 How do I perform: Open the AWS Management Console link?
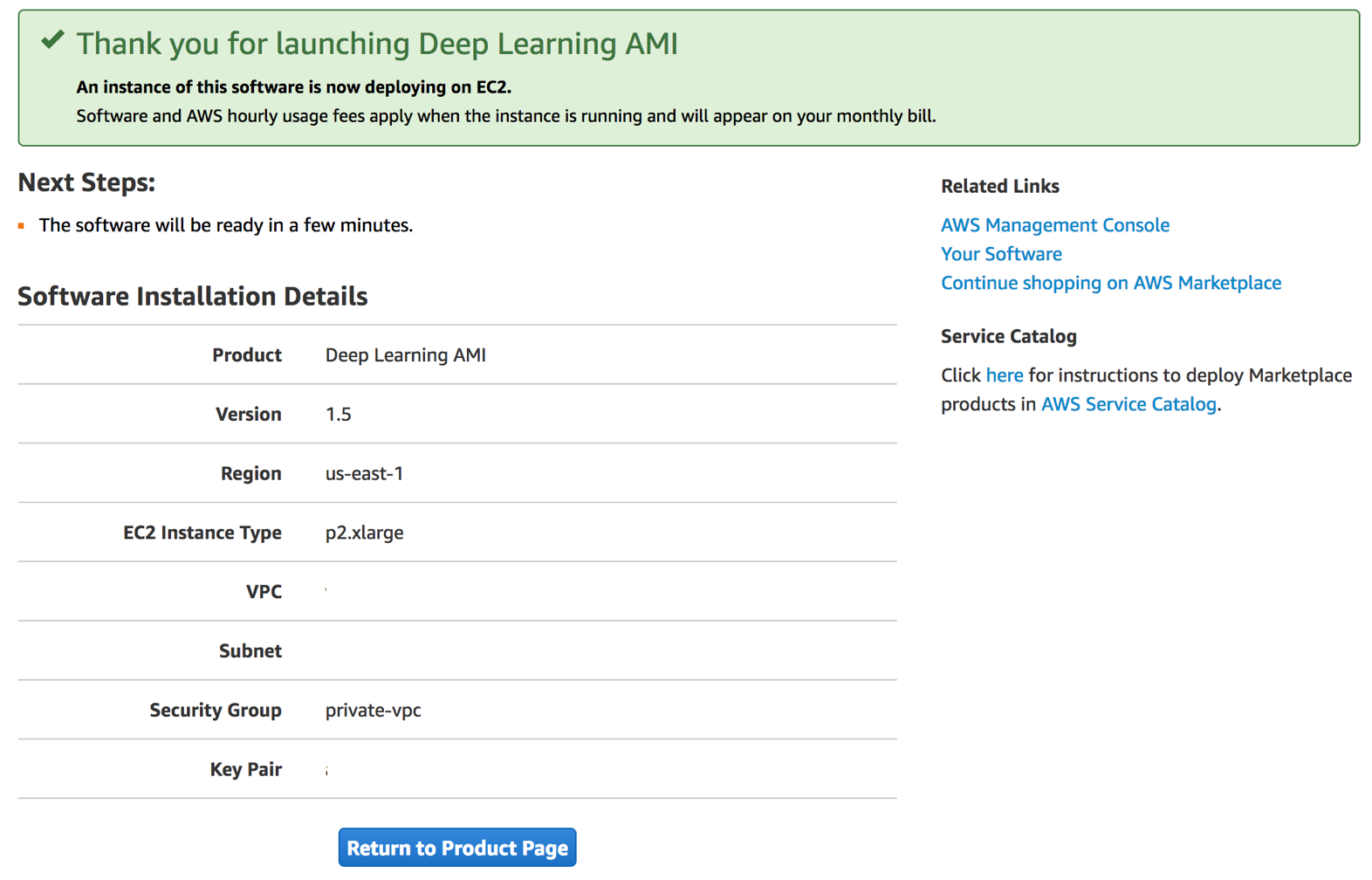1054,224
